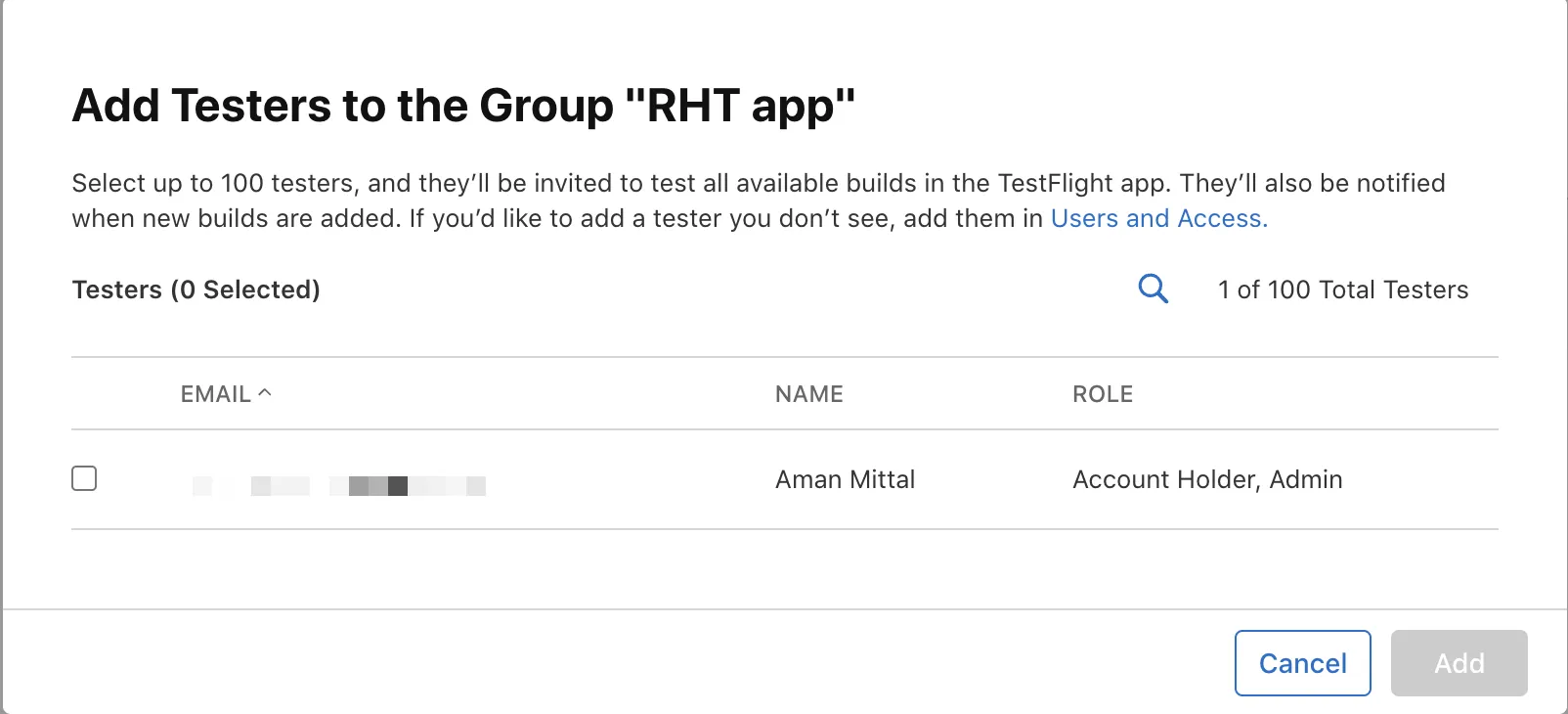Select the blurred email address cell
1568x714 pixels.
point(339,485)
